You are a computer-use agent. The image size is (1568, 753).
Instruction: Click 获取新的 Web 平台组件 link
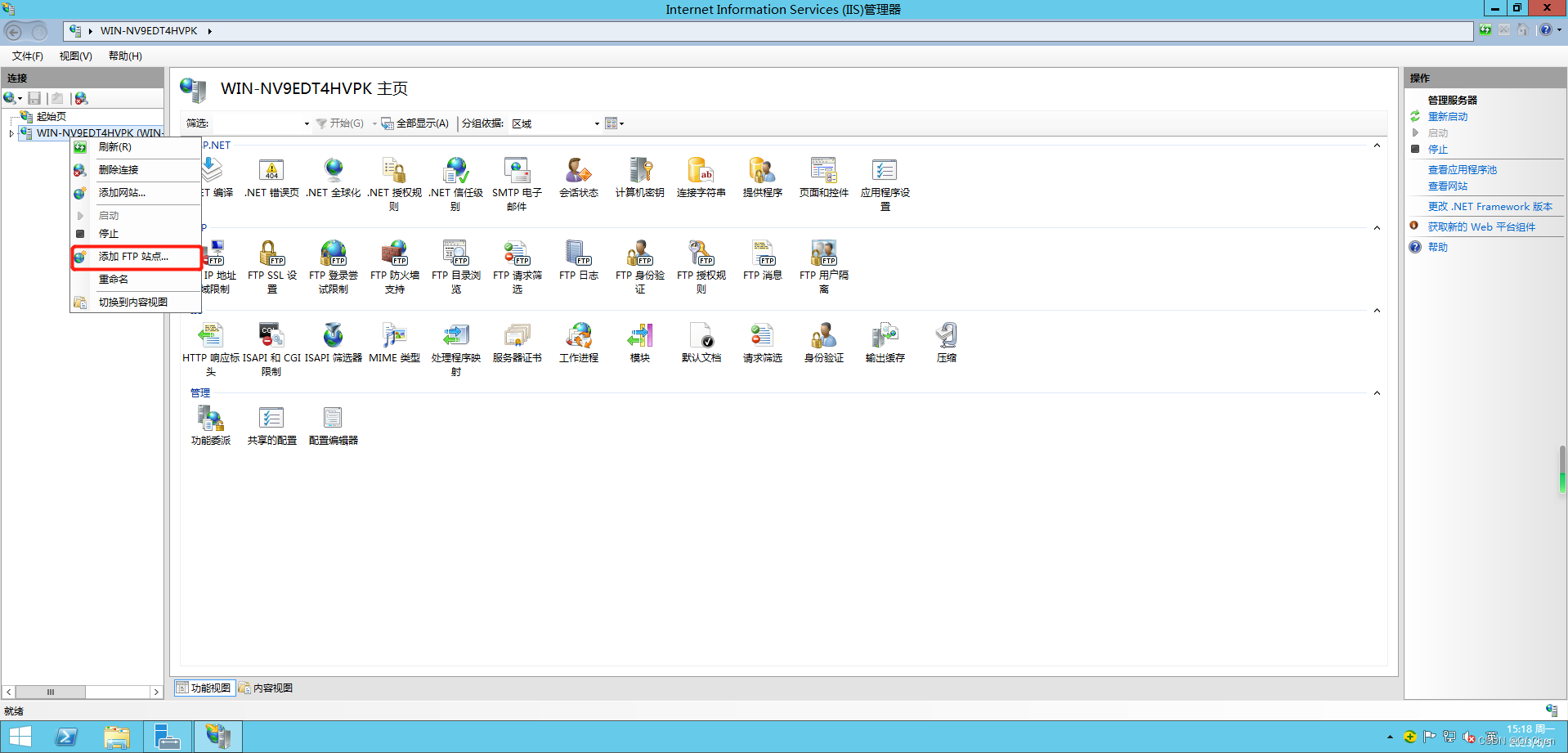(1481, 227)
